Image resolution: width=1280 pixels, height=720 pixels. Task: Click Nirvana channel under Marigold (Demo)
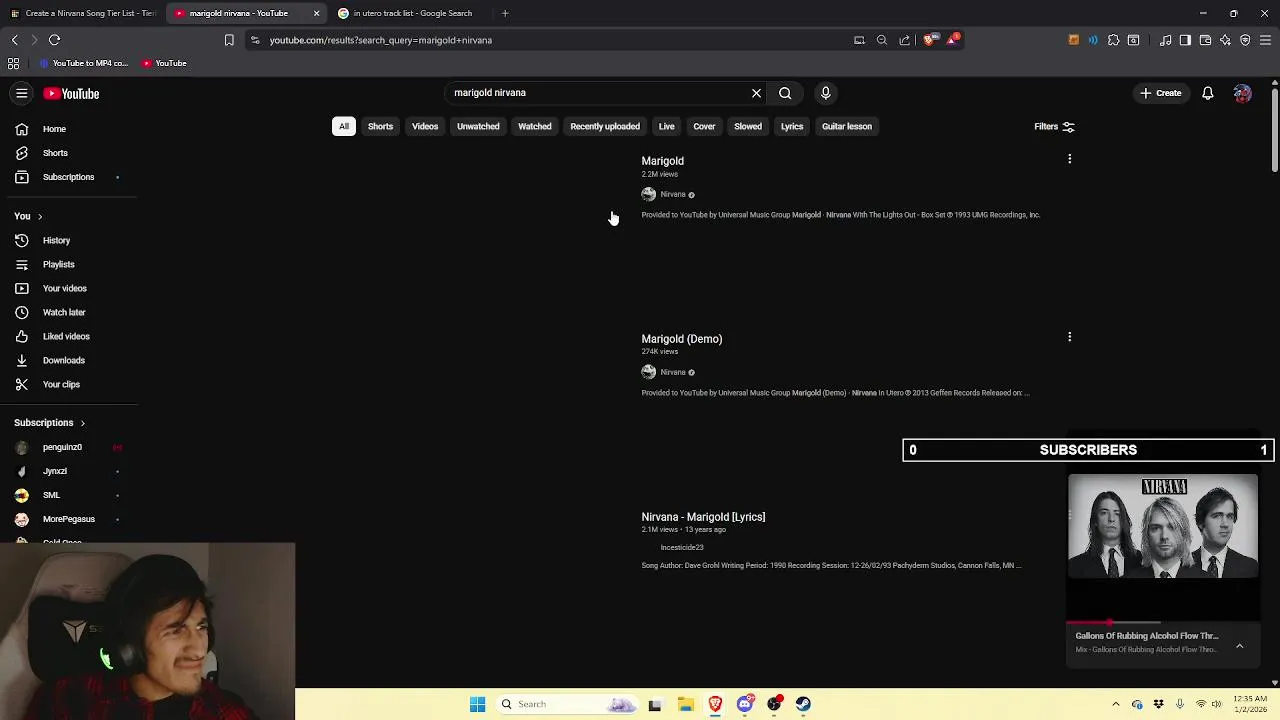tap(672, 372)
